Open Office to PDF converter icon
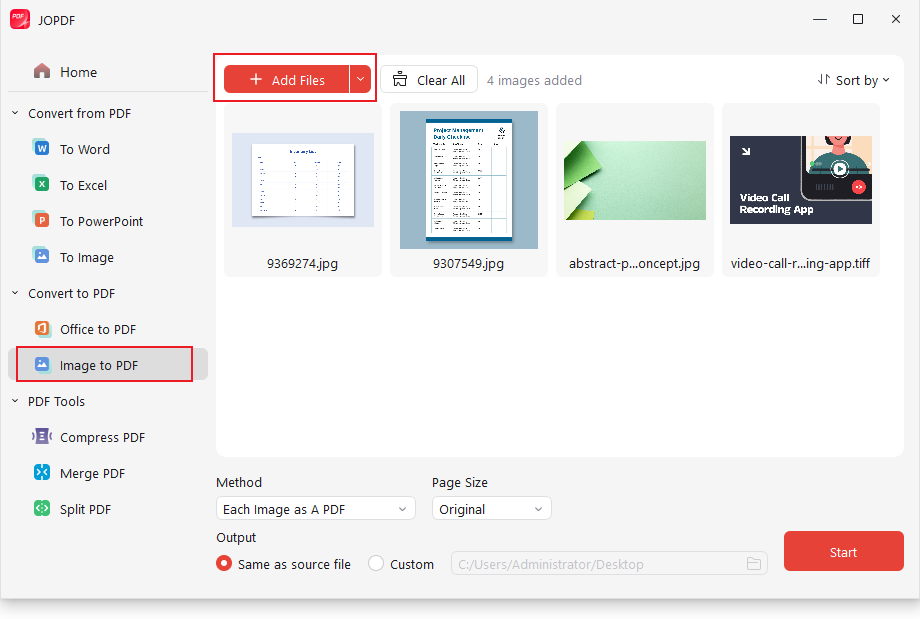This screenshot has height=619, width=920. tap(40, 328)
